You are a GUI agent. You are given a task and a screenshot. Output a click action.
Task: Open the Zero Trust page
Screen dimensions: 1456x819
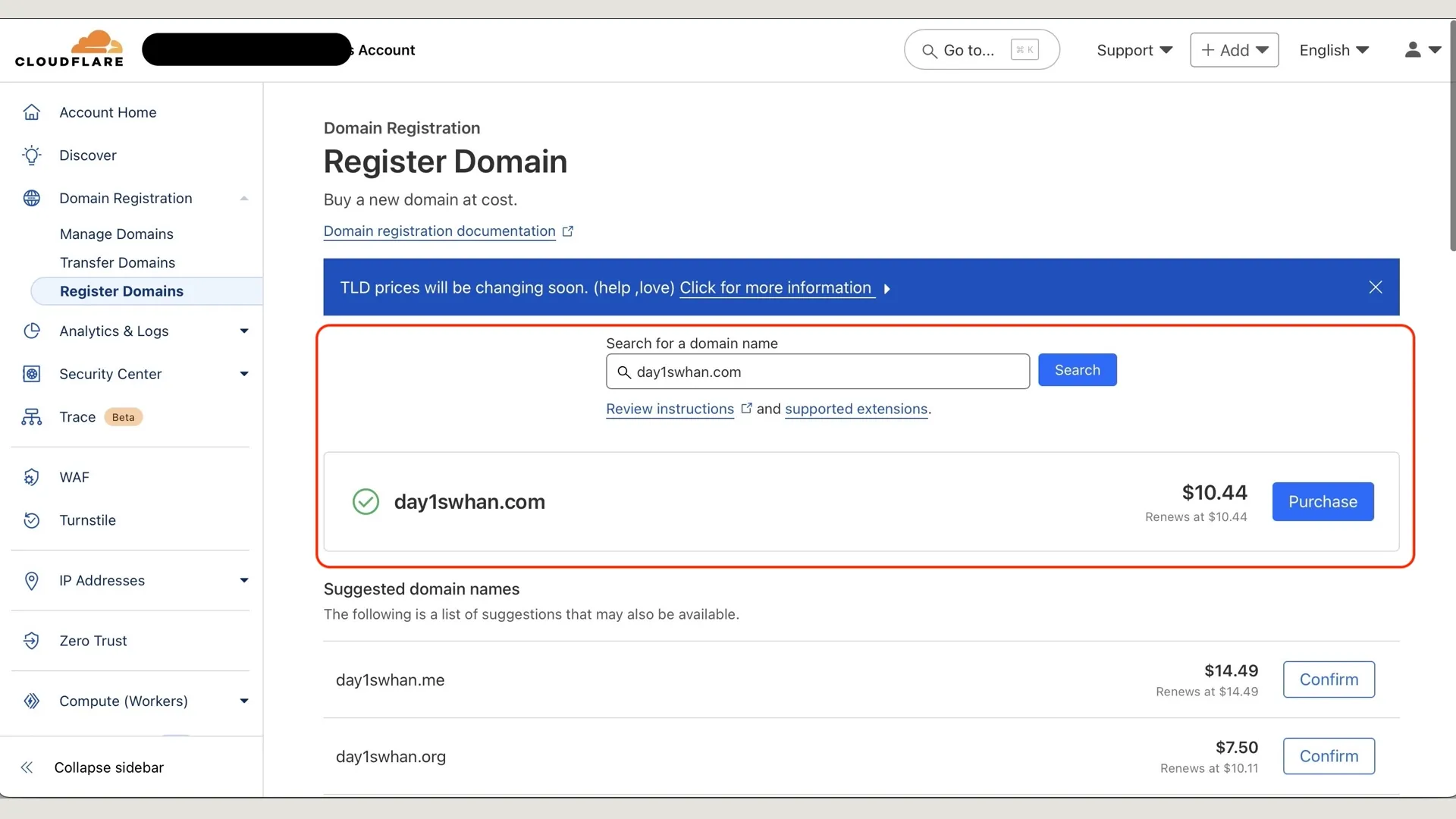point(93,641)
